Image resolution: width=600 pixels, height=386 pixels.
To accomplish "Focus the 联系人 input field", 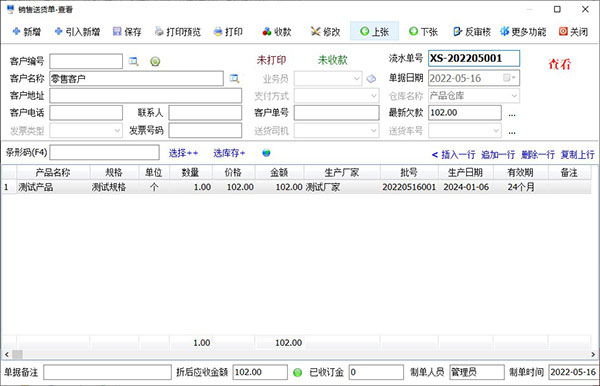I will pyautogui.click(x=205, y=113).
